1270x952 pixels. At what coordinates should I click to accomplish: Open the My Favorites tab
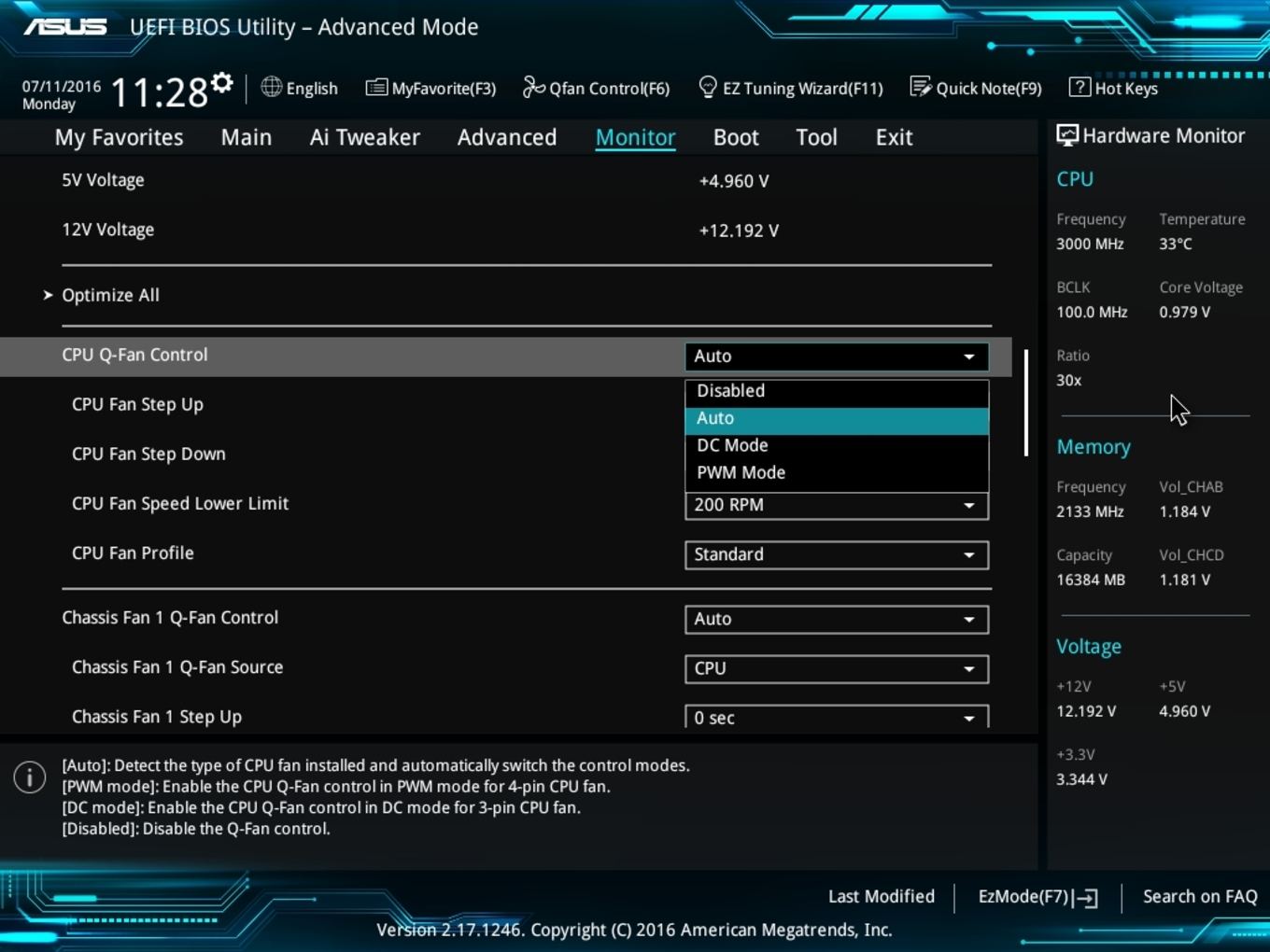coord(119,137)
